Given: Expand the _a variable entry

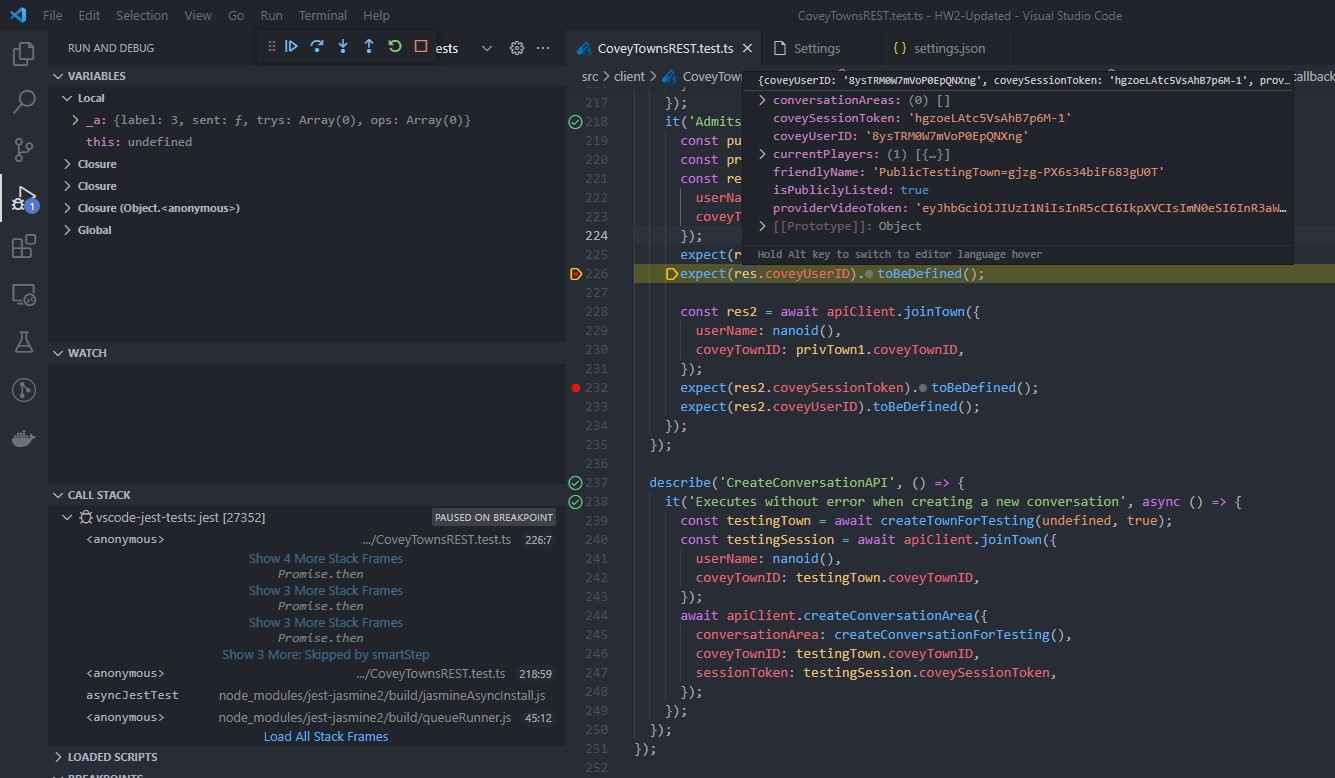Looking at the screenshot, I should coord(76,120).
